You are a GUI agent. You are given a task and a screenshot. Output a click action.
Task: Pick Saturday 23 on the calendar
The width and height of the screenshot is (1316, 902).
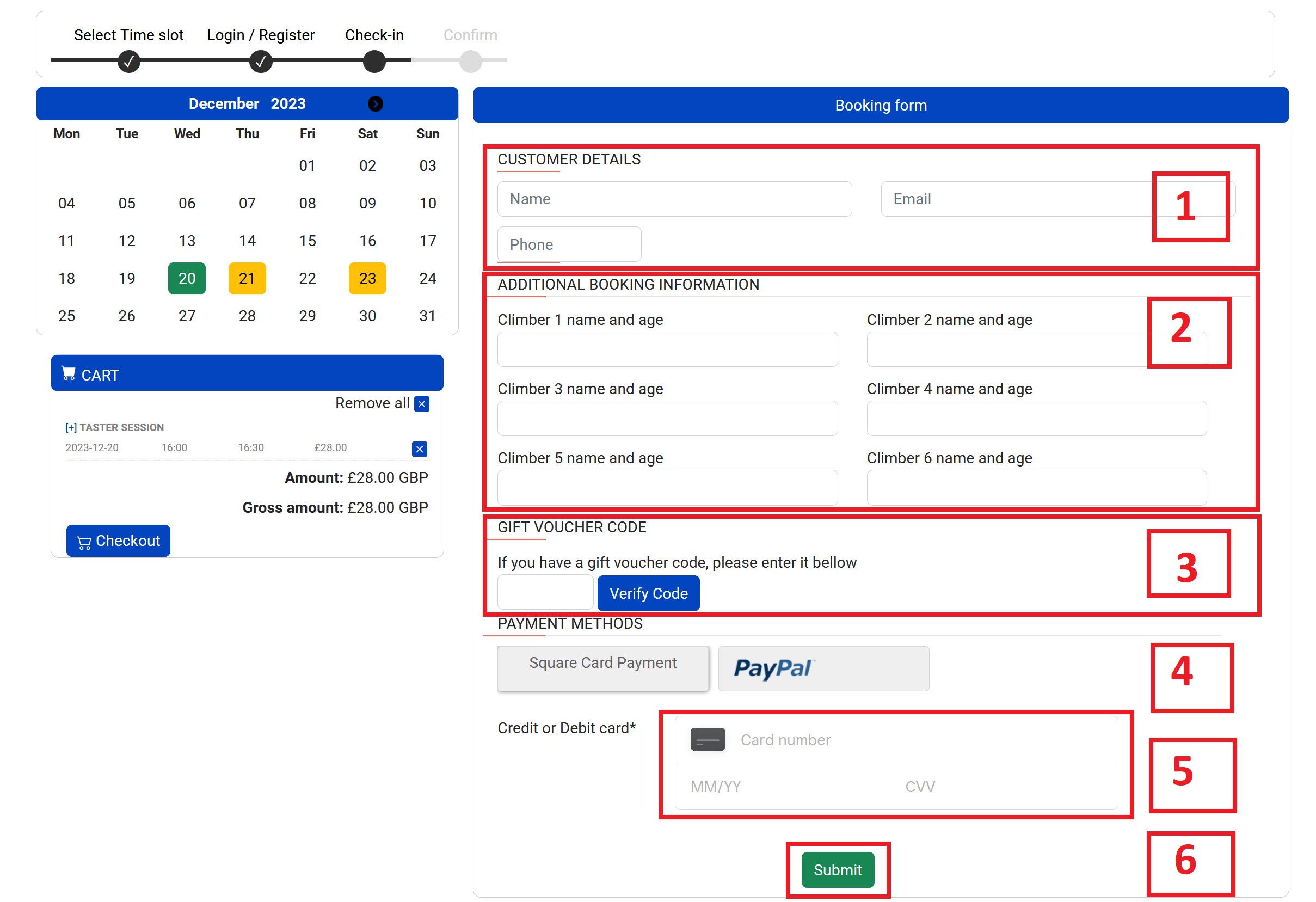point(367,278)
